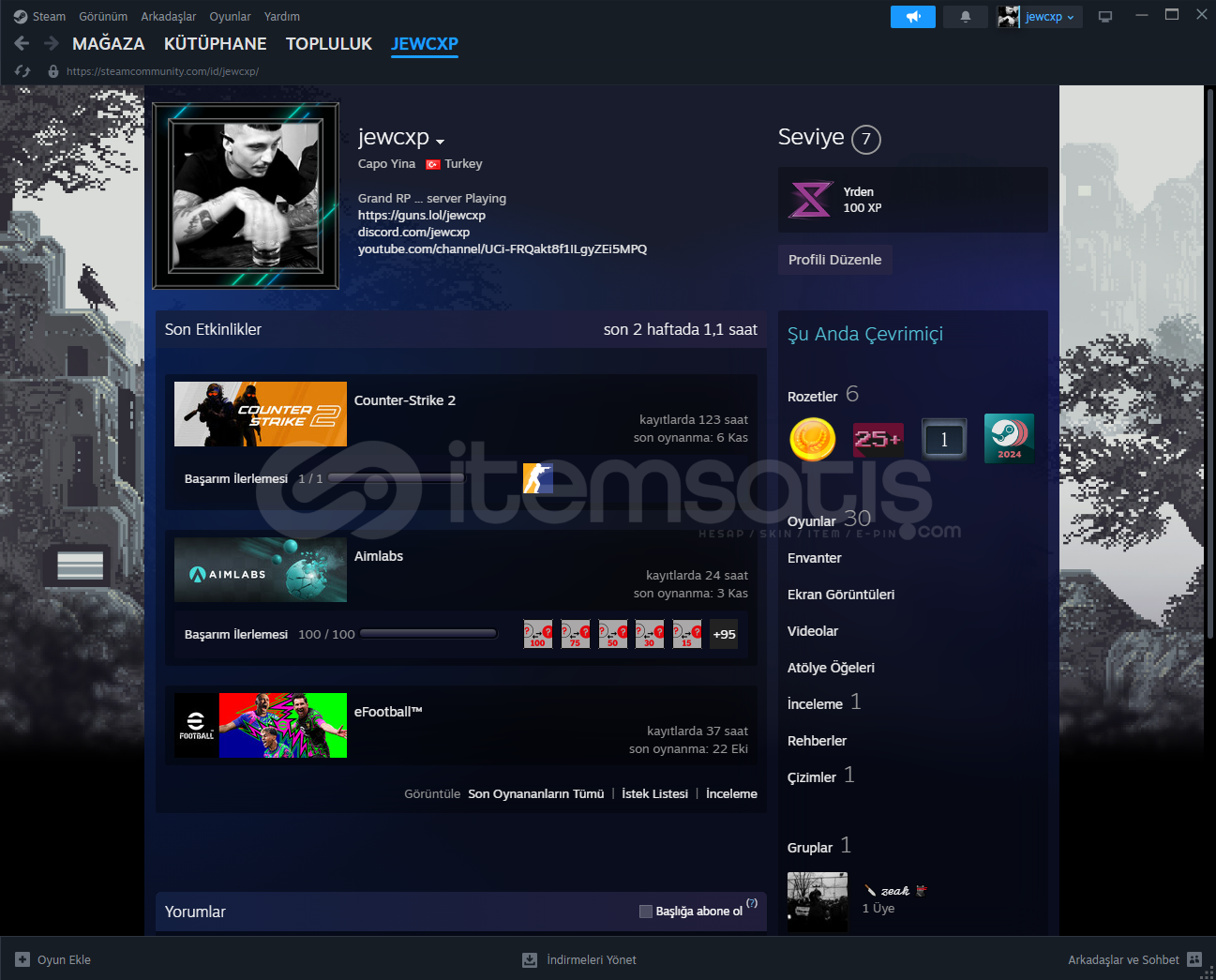This screenshot has height=980, width=1216.
Task: Click the Aimlabs achievement icon labeled 50
Action: tap(613, 634)
